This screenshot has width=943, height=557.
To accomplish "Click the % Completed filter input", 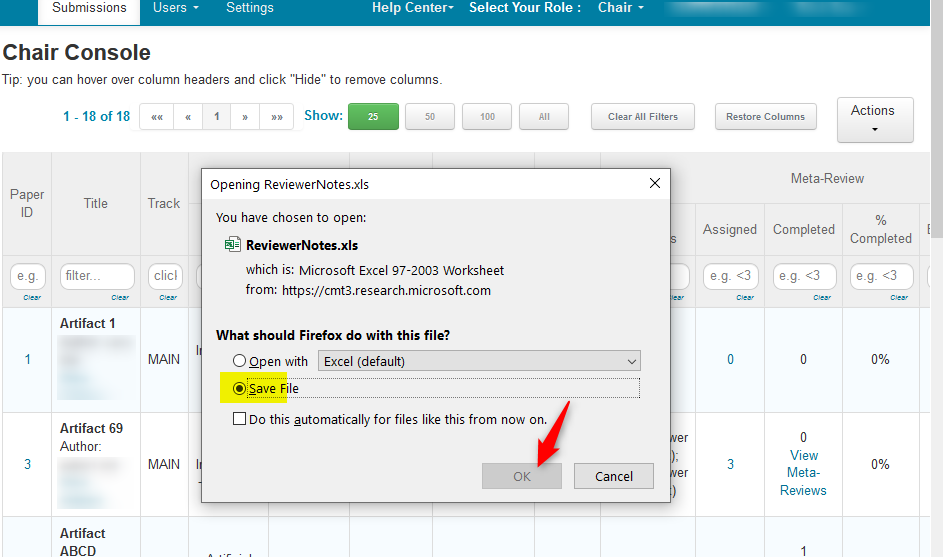I will (882, 276).
